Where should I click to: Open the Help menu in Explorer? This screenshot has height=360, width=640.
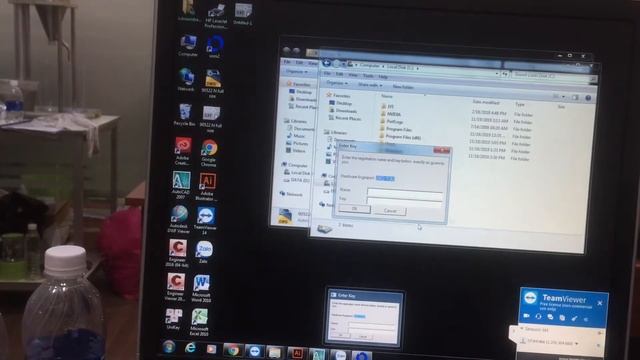[x=383, y=77]
